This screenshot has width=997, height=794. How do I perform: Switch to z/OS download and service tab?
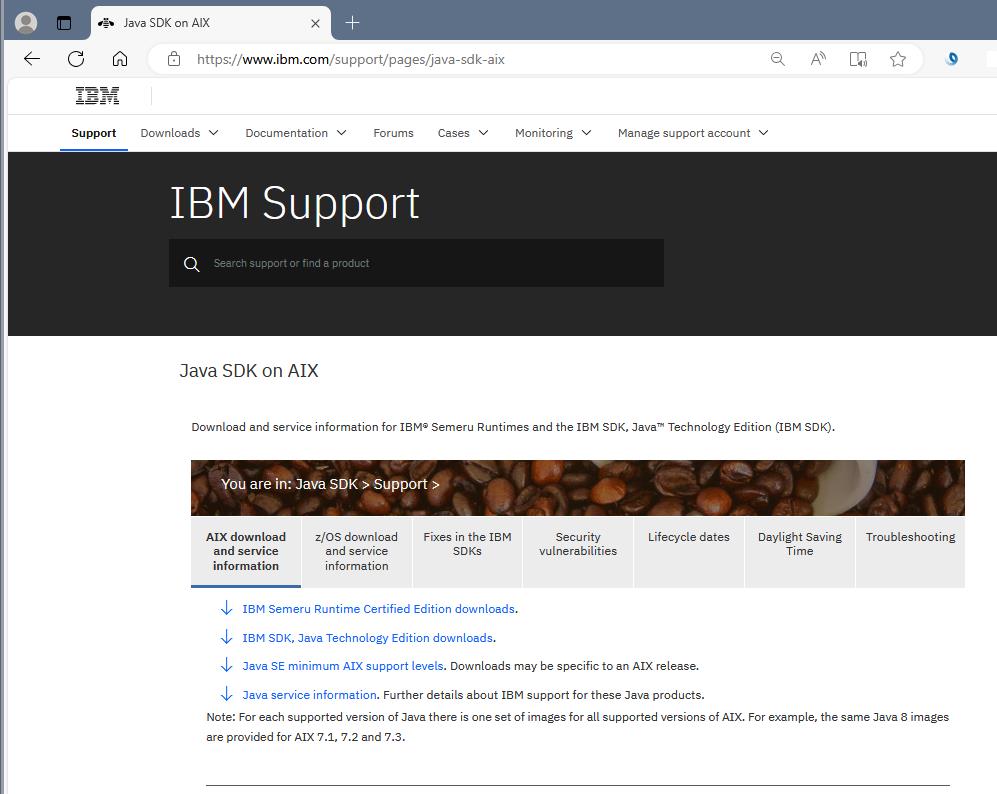[x=356, y=551]
